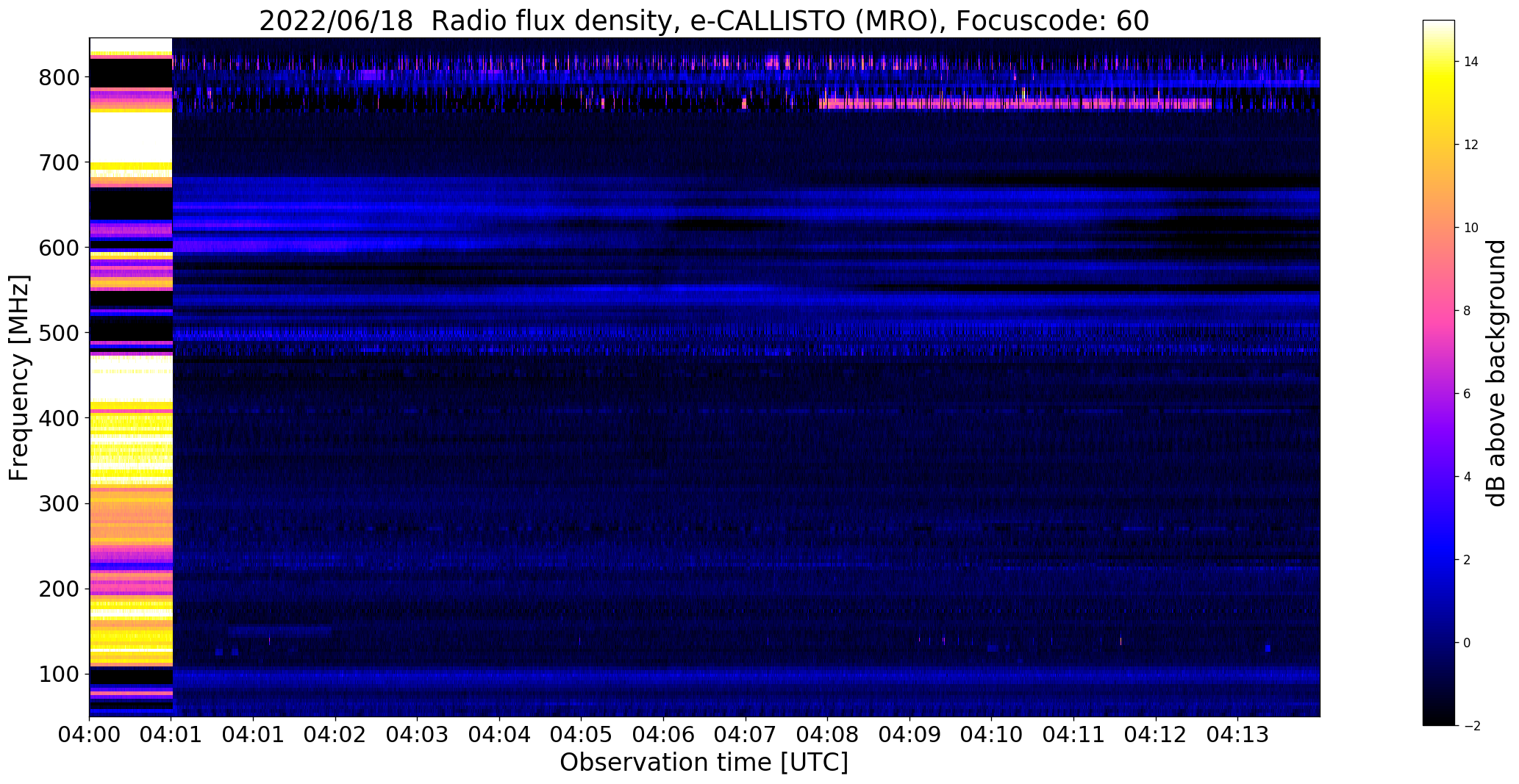Image resolution: width=1519 pixels, height=784 pixels.
Task: Click the 04:02 time tick label
Action: point(335,734)
